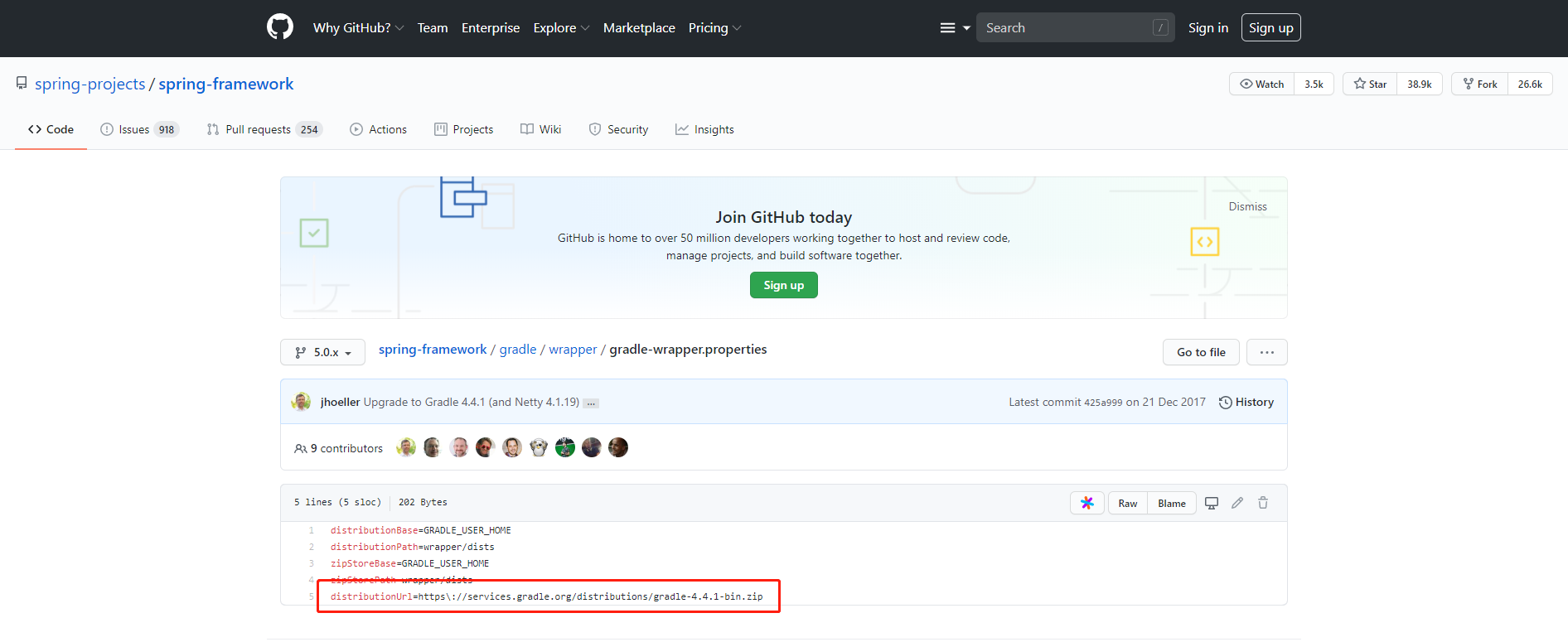Click jhoeller's avatar next to commit message
1568x642 pixels.
point(301,402)
